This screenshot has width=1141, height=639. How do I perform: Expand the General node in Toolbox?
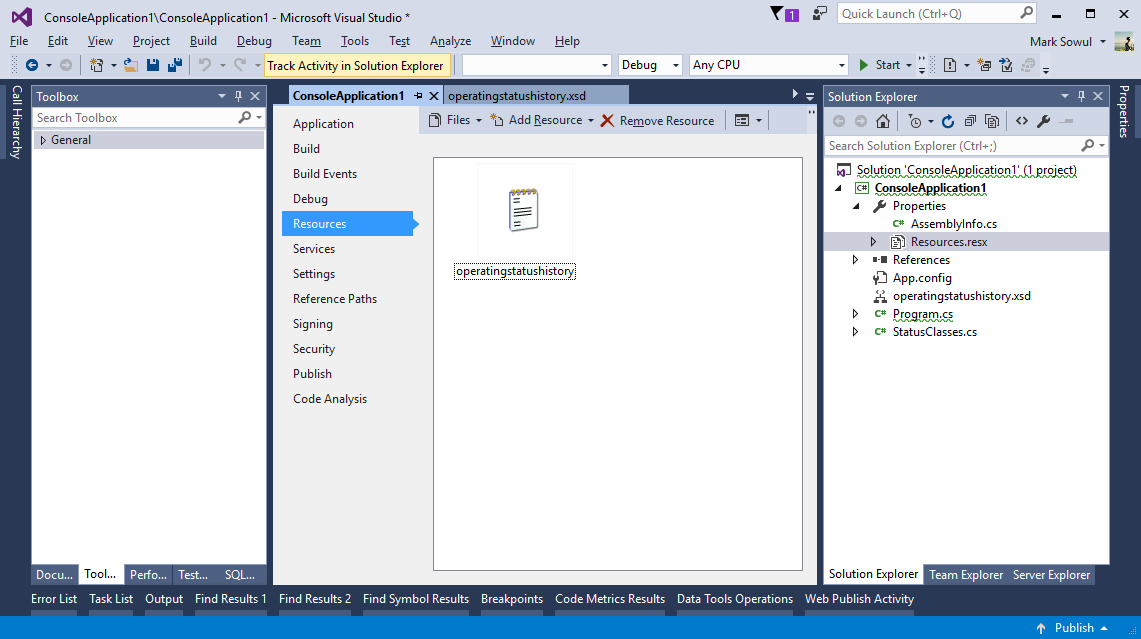pyautogui.click(x=43, y=140)
